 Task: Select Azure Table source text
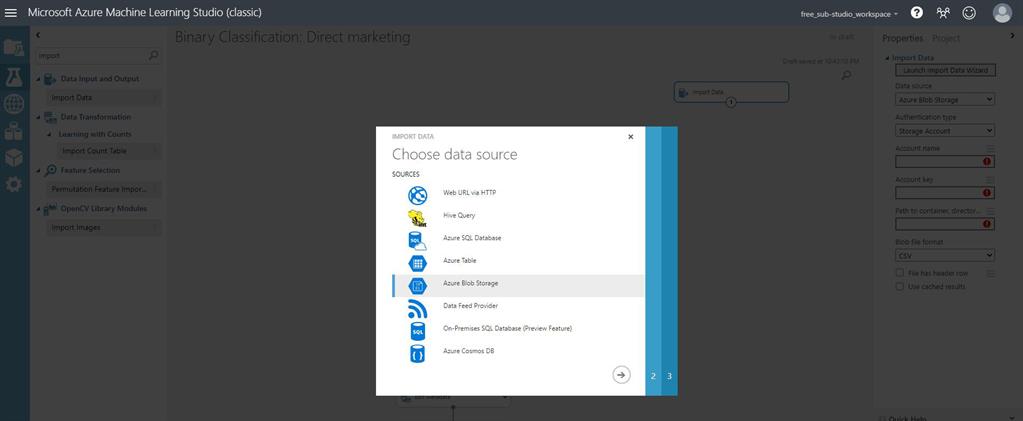coord(460,260)
